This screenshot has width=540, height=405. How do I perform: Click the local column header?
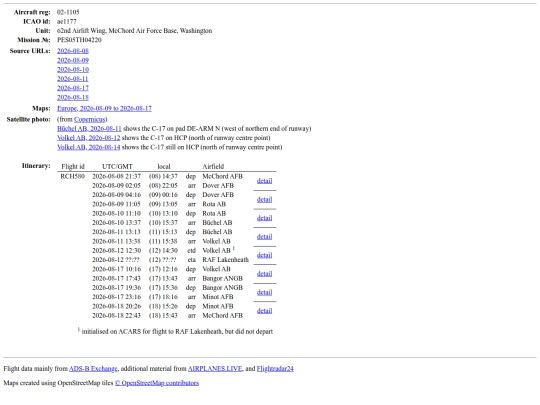point(164,167)
